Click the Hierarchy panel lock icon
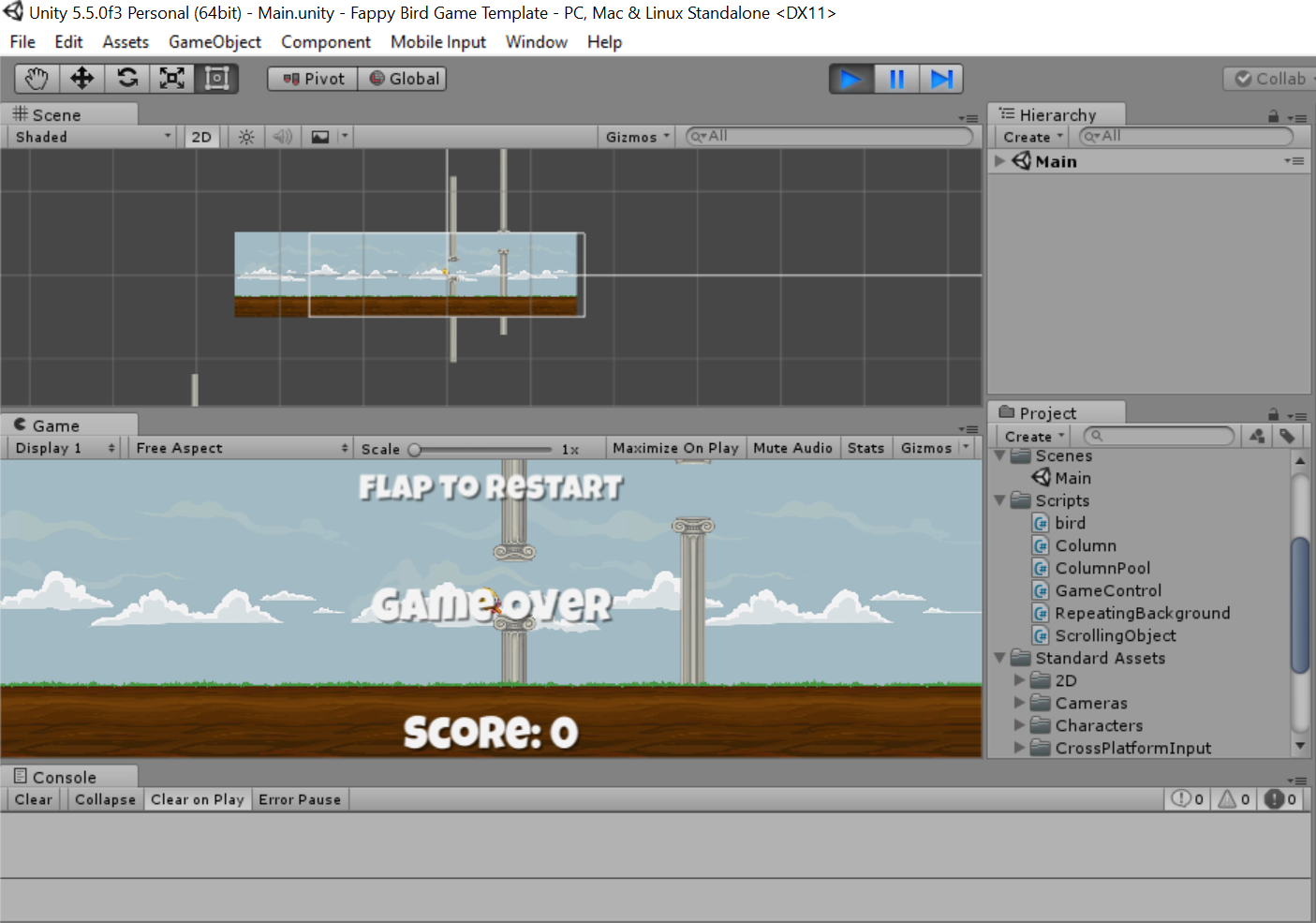This screenshot has height=923, width=1316. pos(1274,116)
